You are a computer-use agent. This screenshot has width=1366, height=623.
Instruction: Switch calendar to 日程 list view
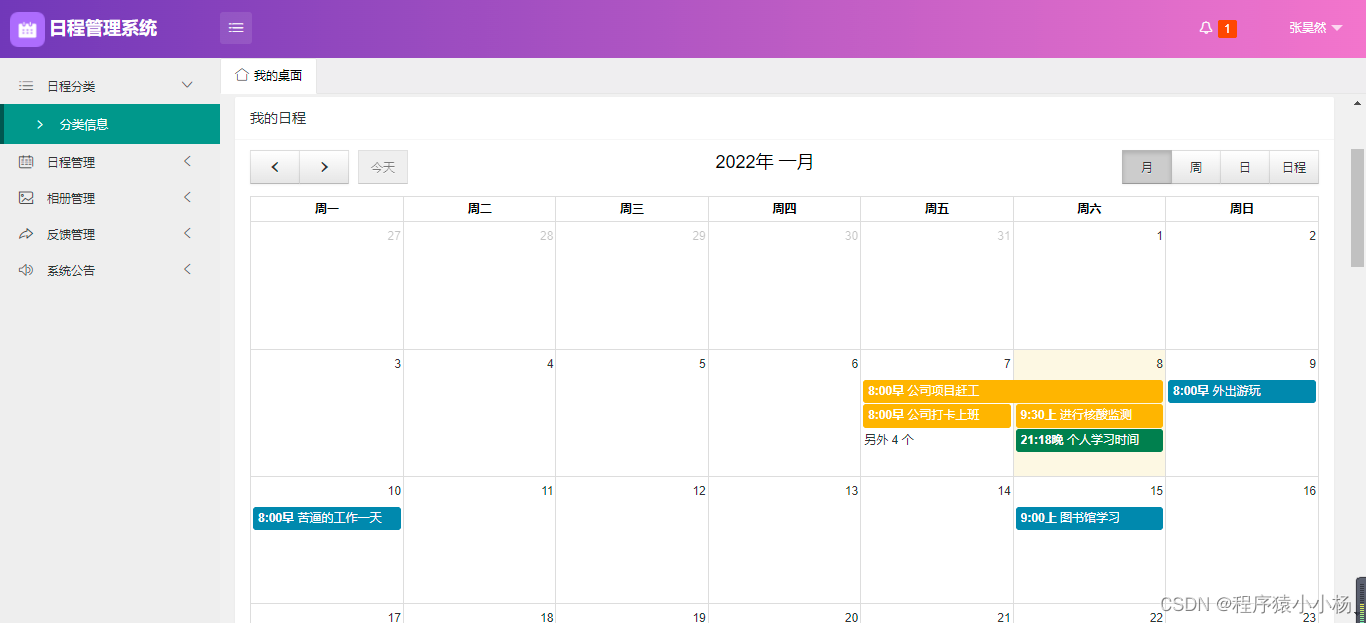tap(1294, 167)
